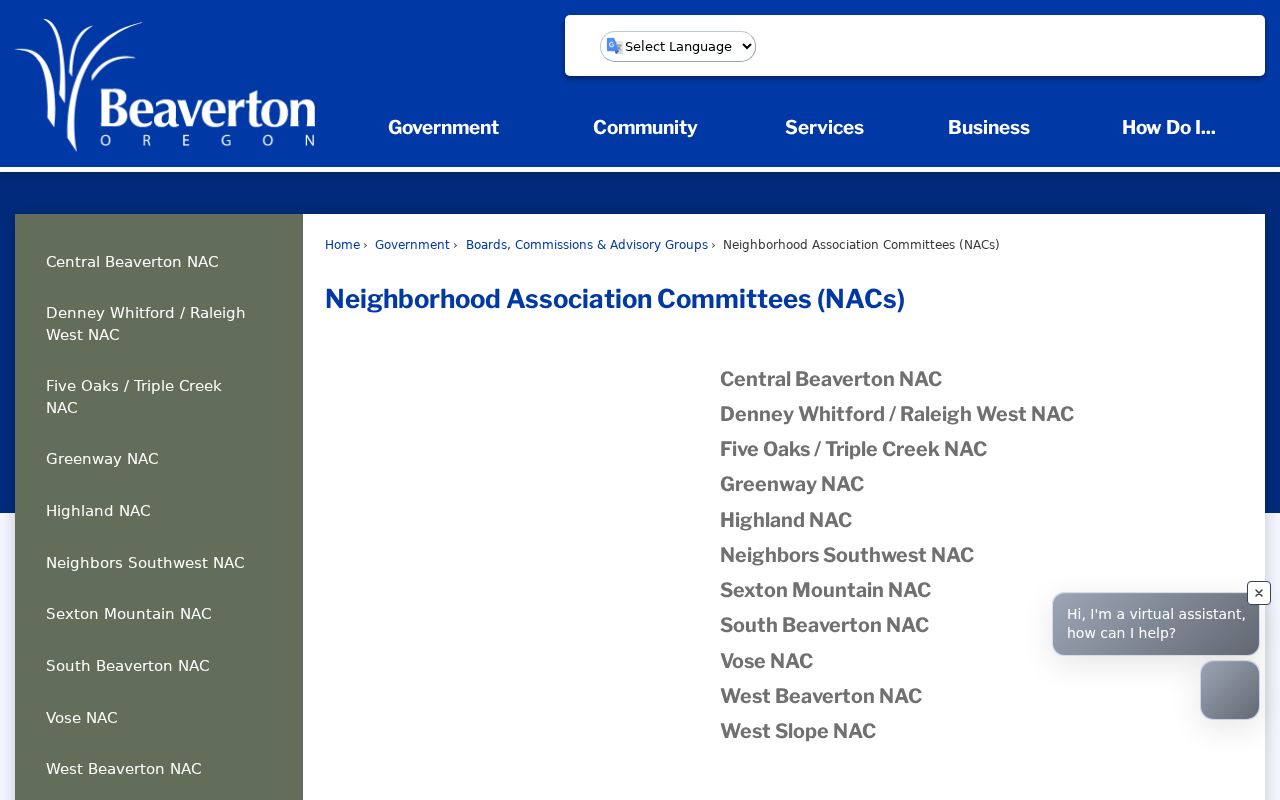Click Sexton Mountain NAC heading in main content
The height and width of the screenshot is (800, 1280).
coord(825,590)
